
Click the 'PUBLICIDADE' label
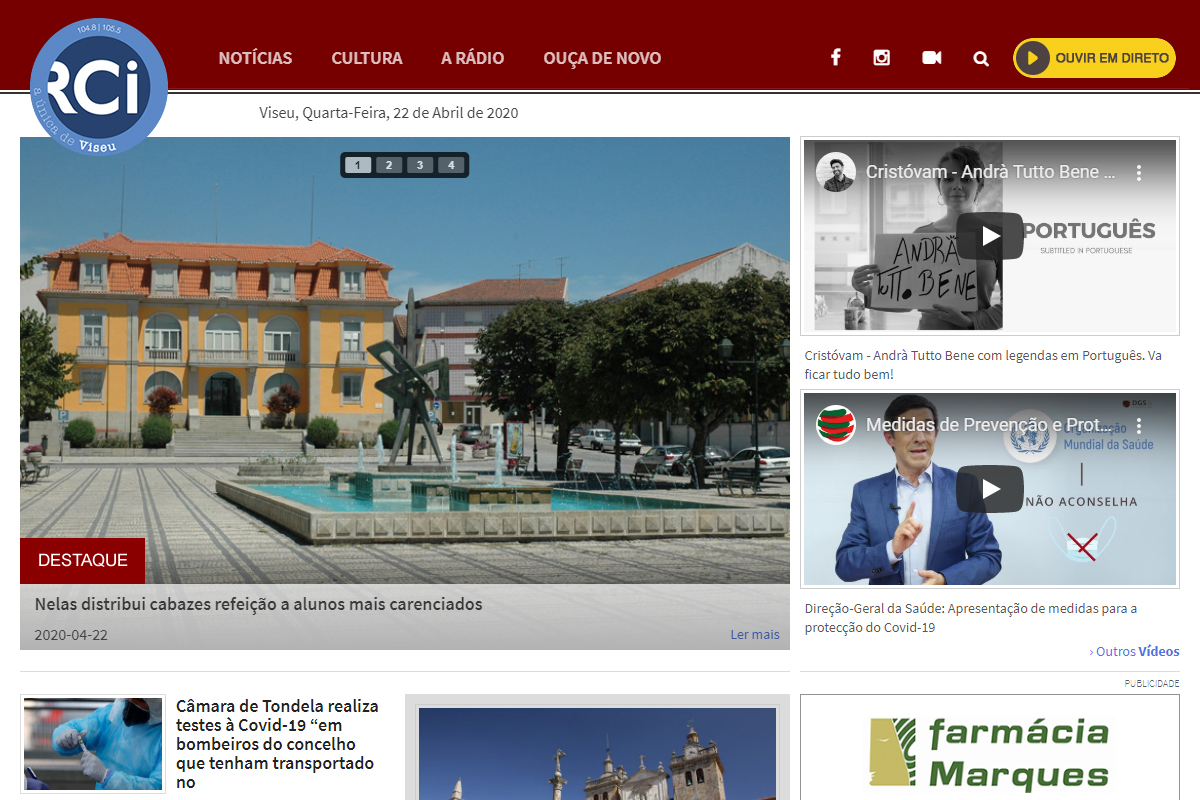click(1152, 684)
